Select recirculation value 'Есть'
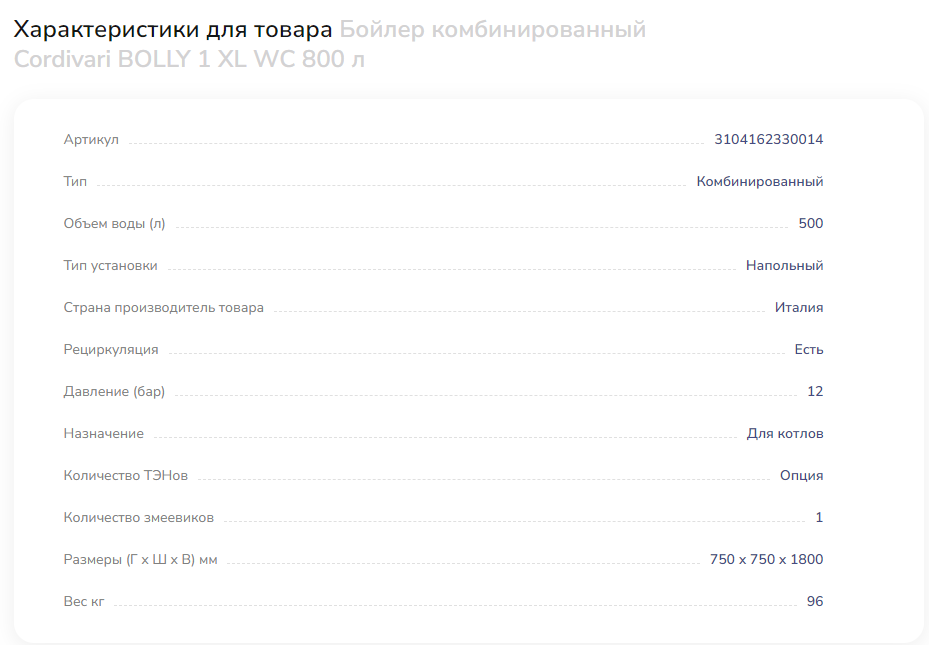The width and height of the screenshot is (929, 645). [x=809, y=349]
